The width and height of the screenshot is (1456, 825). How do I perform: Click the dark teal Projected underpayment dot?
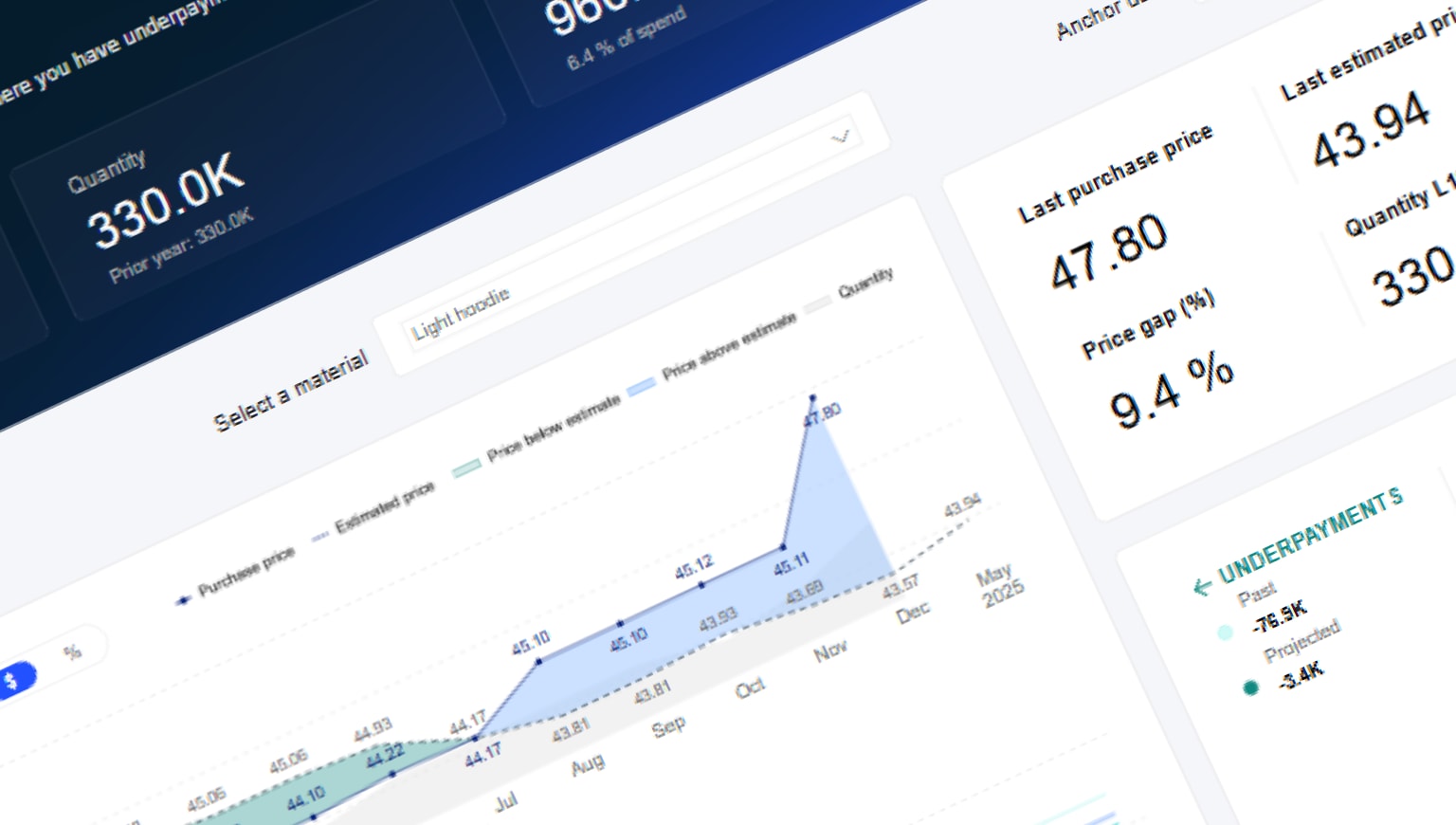pos(1250,687)
